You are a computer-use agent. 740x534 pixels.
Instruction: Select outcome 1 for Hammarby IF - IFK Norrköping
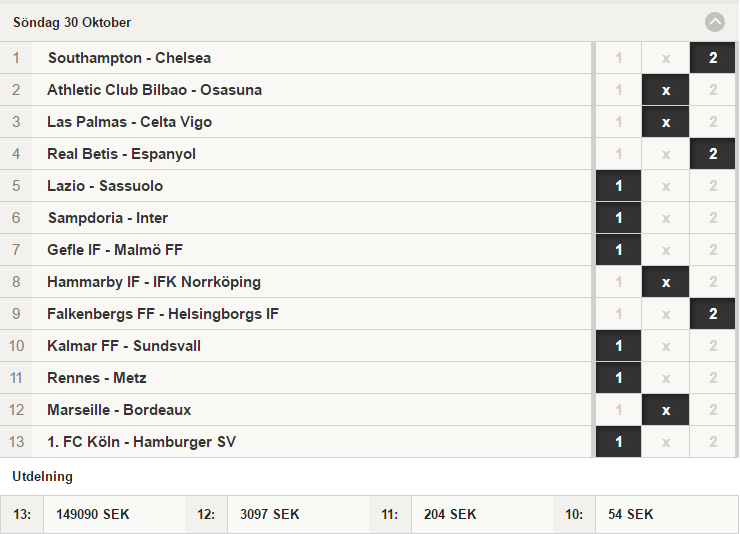pos(618,282)
